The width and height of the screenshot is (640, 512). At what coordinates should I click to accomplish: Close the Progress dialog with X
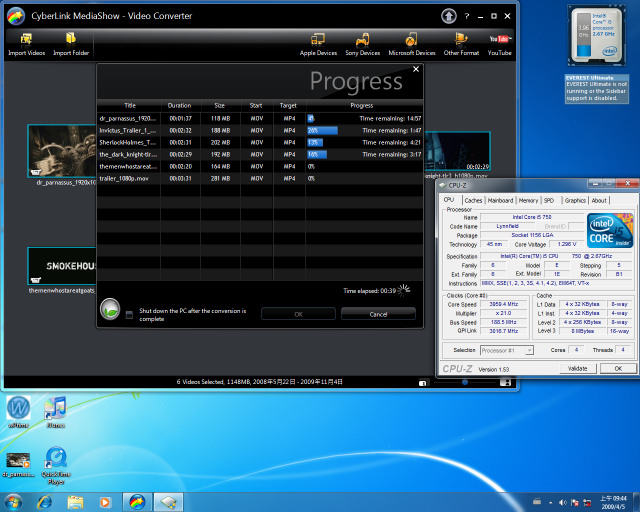416,69
